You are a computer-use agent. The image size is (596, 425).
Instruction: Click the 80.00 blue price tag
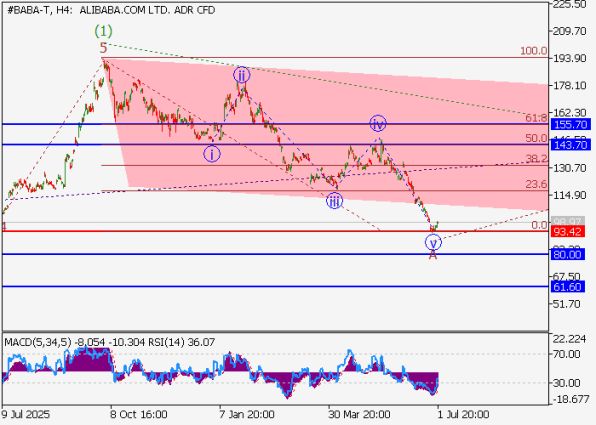pyautogui.click(x=567, y=254)
